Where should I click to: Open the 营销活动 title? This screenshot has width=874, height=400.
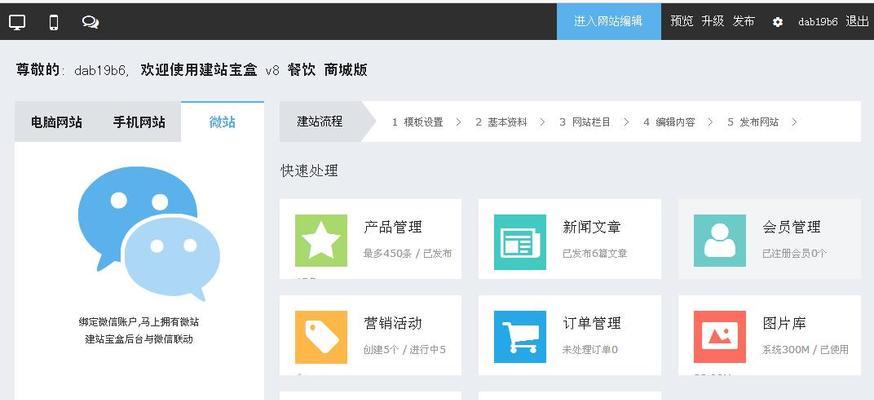[393, 323]
